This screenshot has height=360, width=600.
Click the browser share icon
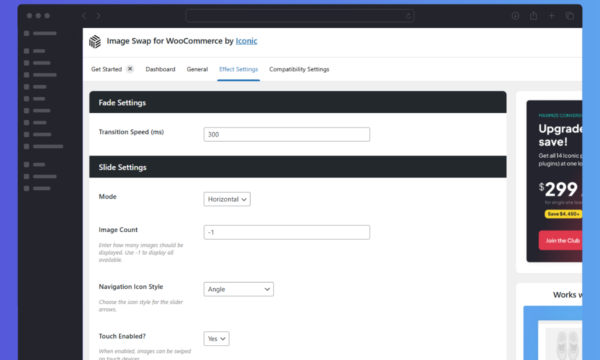tap(533, 16)
